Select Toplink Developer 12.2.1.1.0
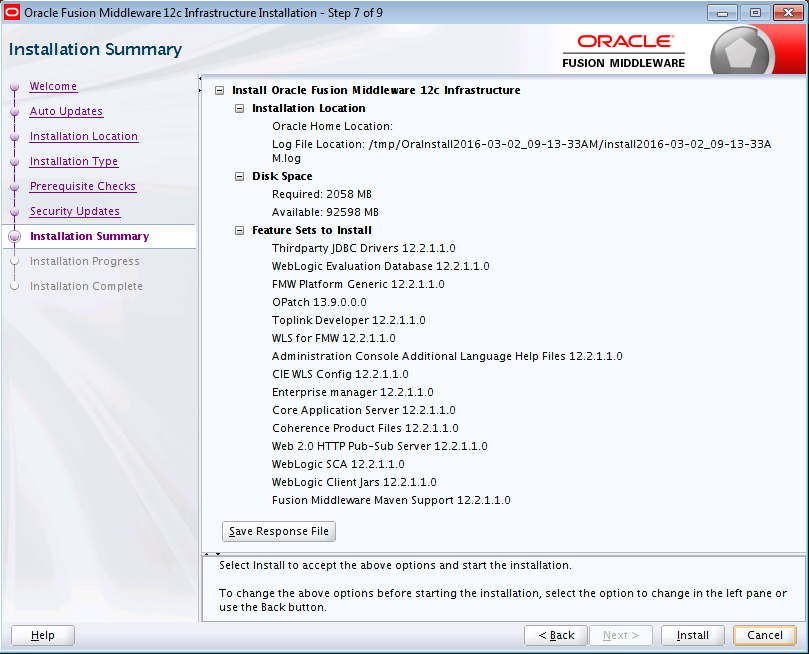Image resolution: width=809 pixels, height=654 pixels. 349,321
